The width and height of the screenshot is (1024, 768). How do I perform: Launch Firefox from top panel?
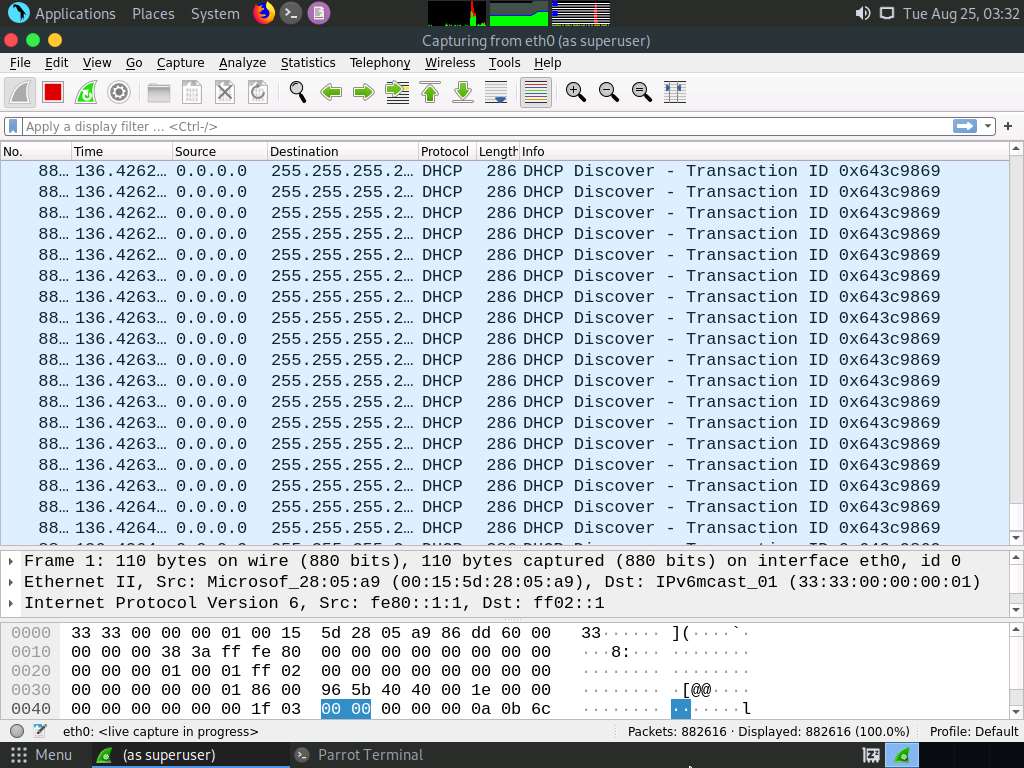tap(264, 13)
